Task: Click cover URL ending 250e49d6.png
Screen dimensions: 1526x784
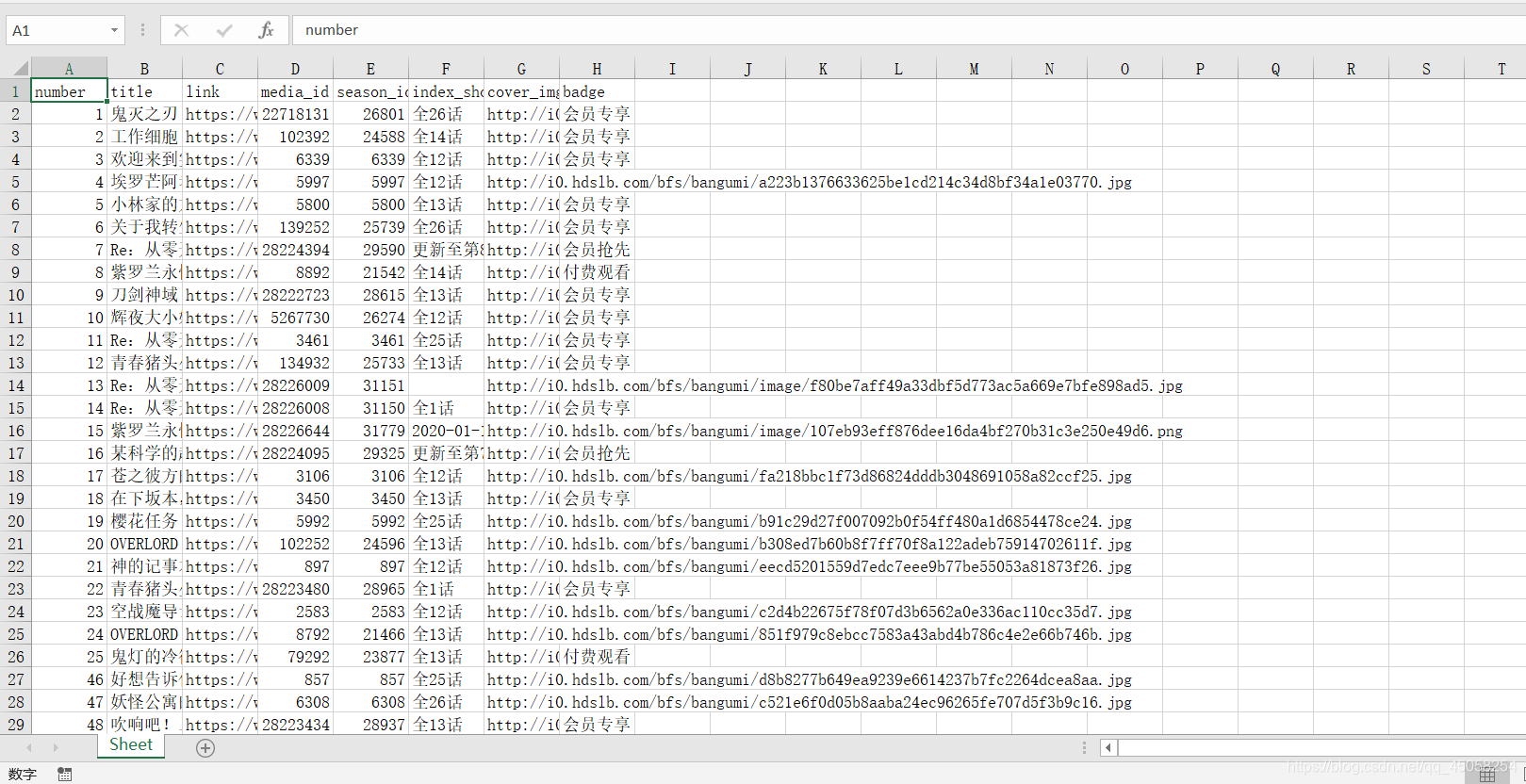Action: [x=835, y=431]
